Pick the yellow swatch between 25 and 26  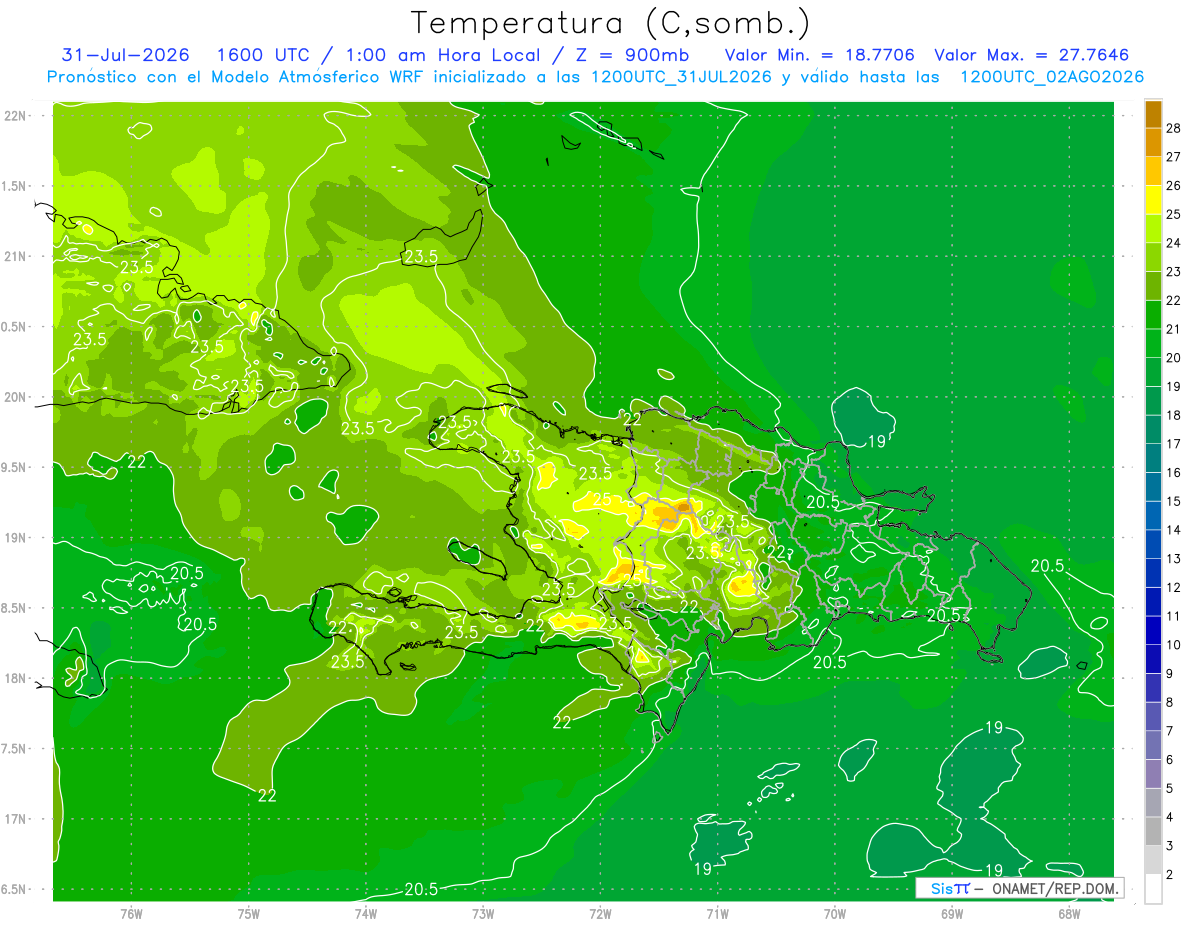(x=1153, y=200)
